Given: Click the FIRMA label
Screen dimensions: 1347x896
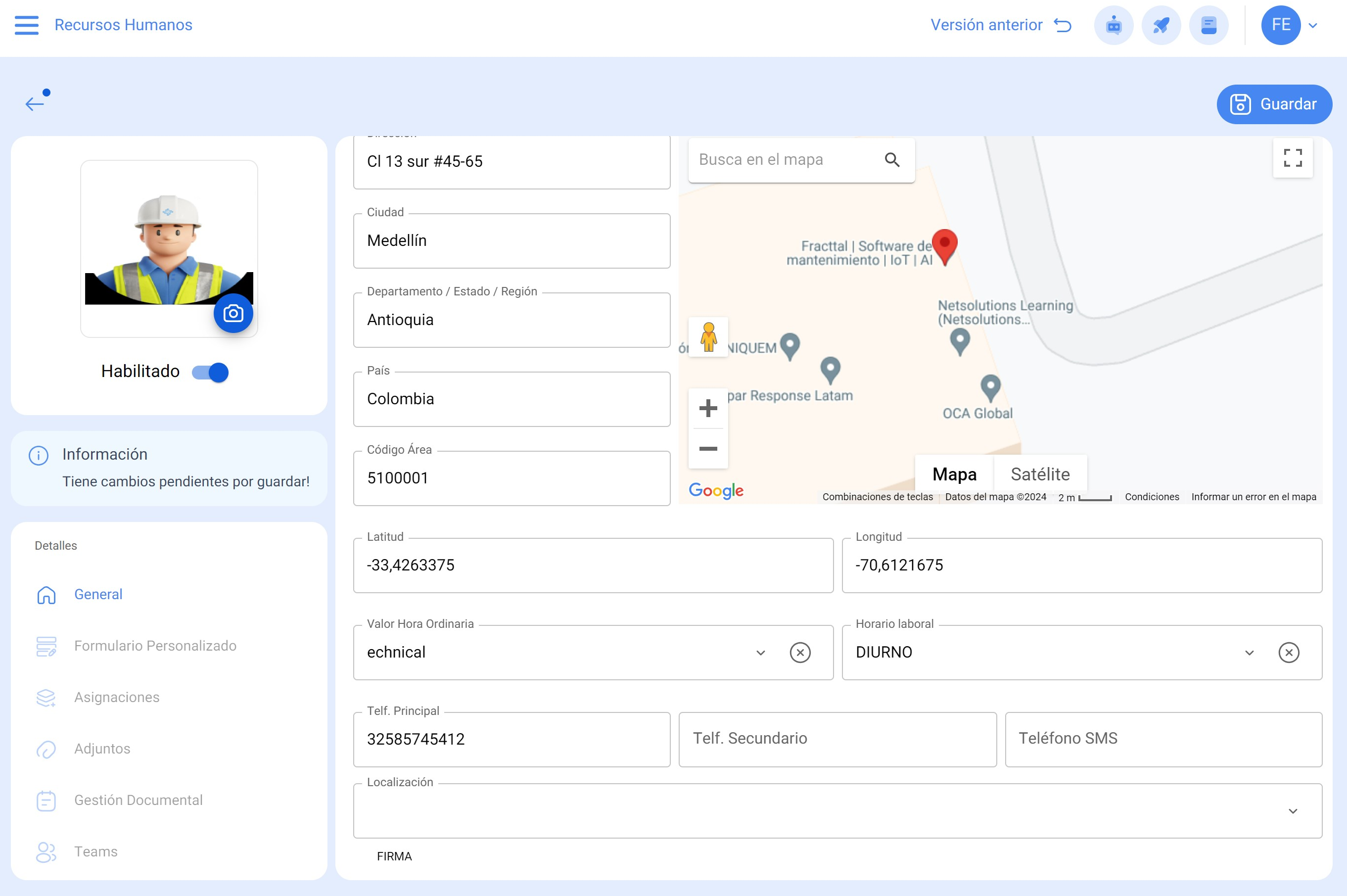Looking at the screenshot, I should 394,856.
